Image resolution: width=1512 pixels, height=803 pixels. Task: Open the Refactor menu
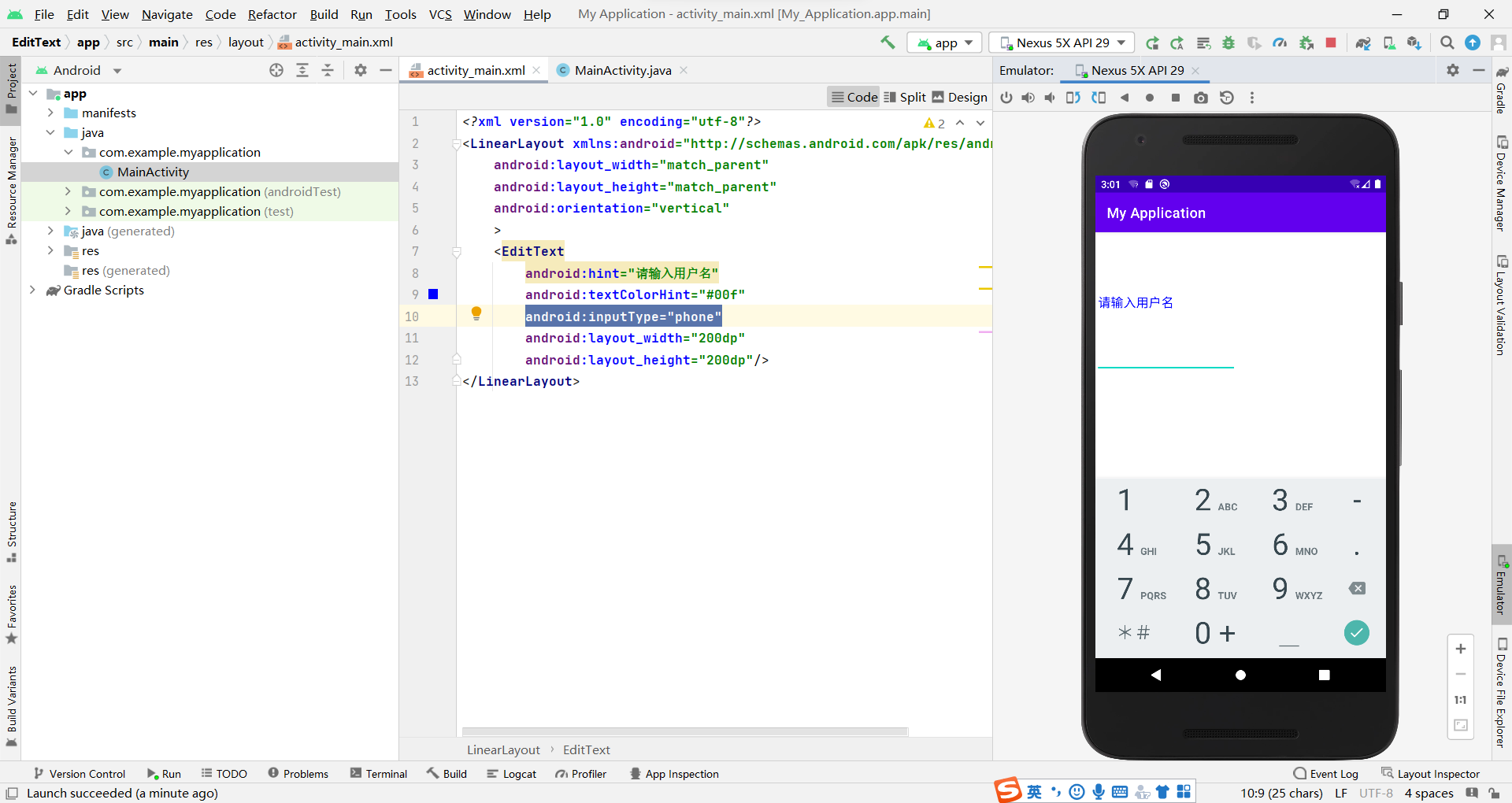pyautogui.click(x=272, y=14)
